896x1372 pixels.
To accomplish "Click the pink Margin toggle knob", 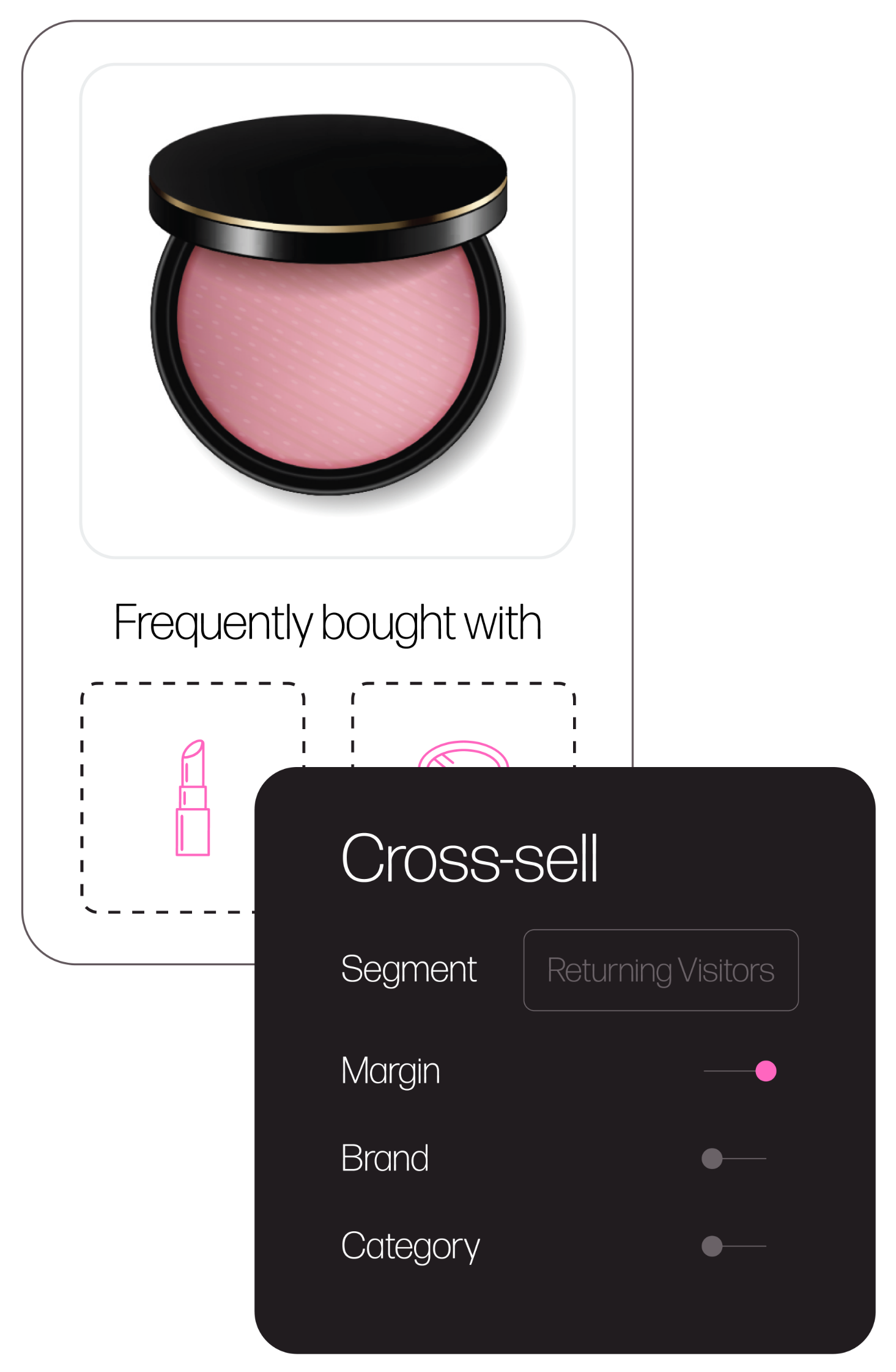I will [766, 1071].
